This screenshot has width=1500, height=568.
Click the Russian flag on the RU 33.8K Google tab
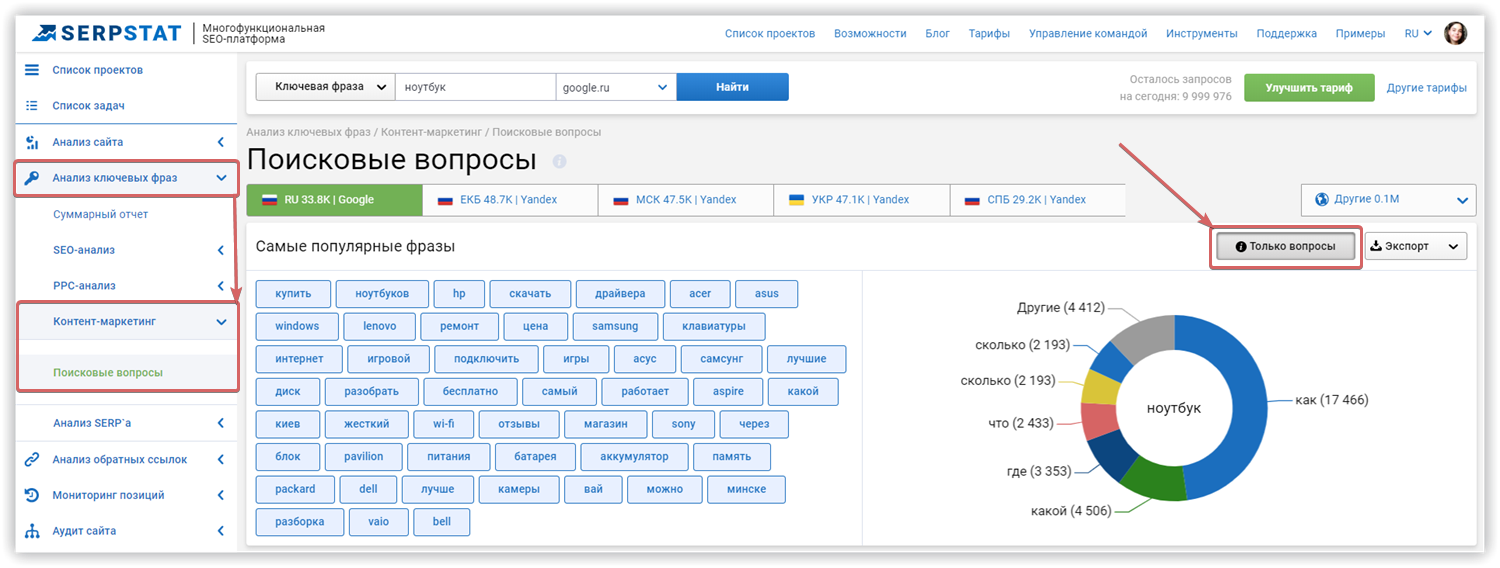pos(268,199)
